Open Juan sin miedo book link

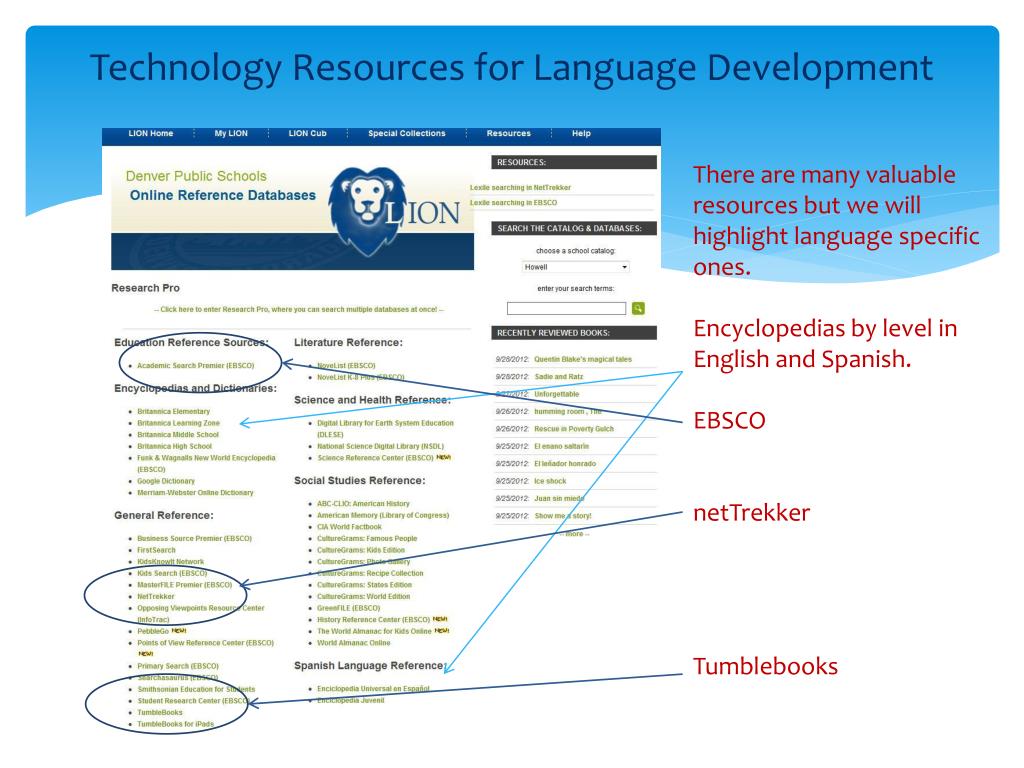tap(559, 498)
